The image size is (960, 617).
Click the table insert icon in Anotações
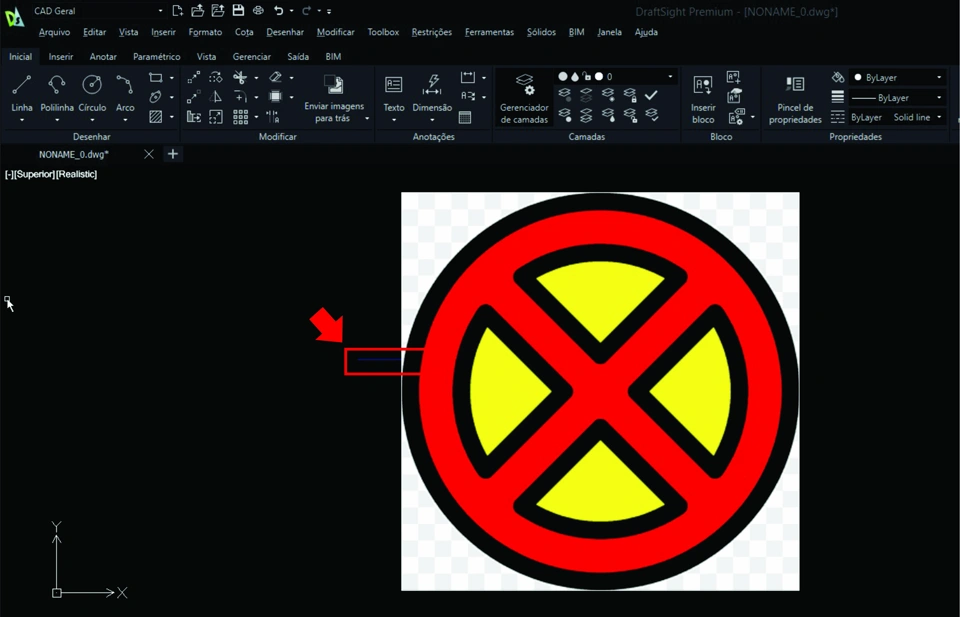pyautogui.click(x=465, y=117)
